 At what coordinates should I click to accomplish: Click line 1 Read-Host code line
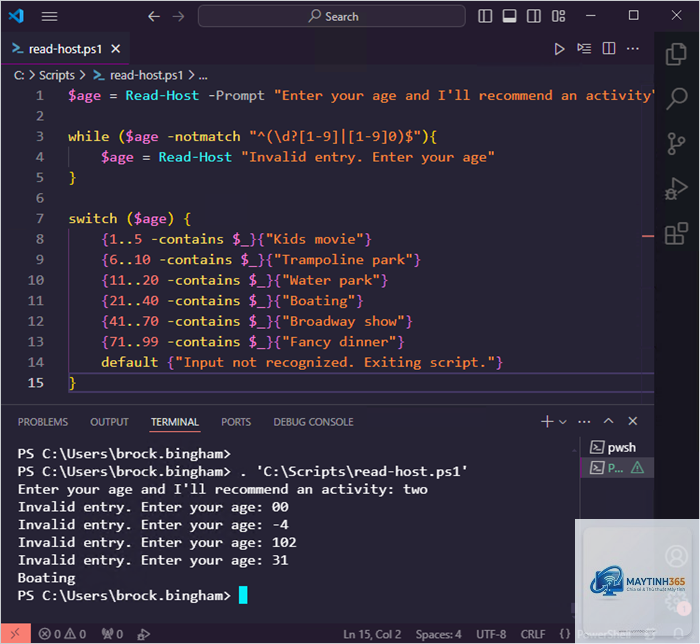pos(361,96)
